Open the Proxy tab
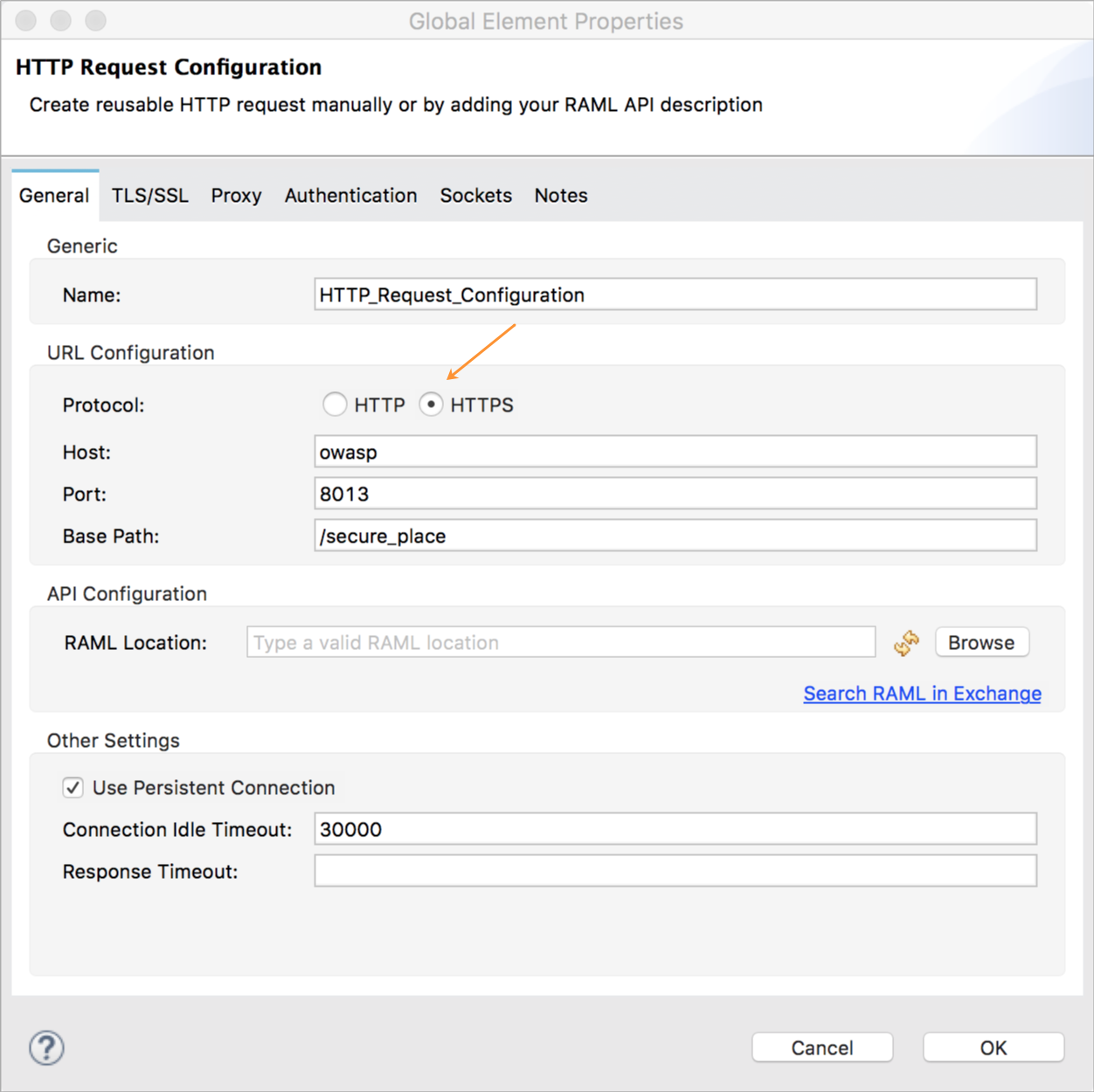 click(x=235, y=196)
